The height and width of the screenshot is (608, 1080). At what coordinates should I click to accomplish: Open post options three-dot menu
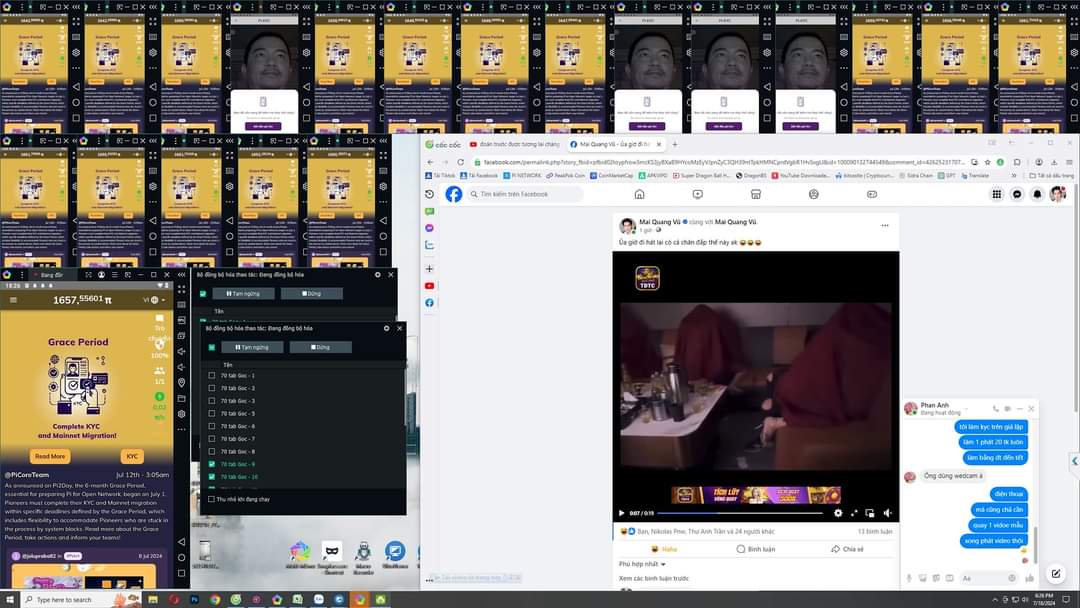click(x=884, y=225)
